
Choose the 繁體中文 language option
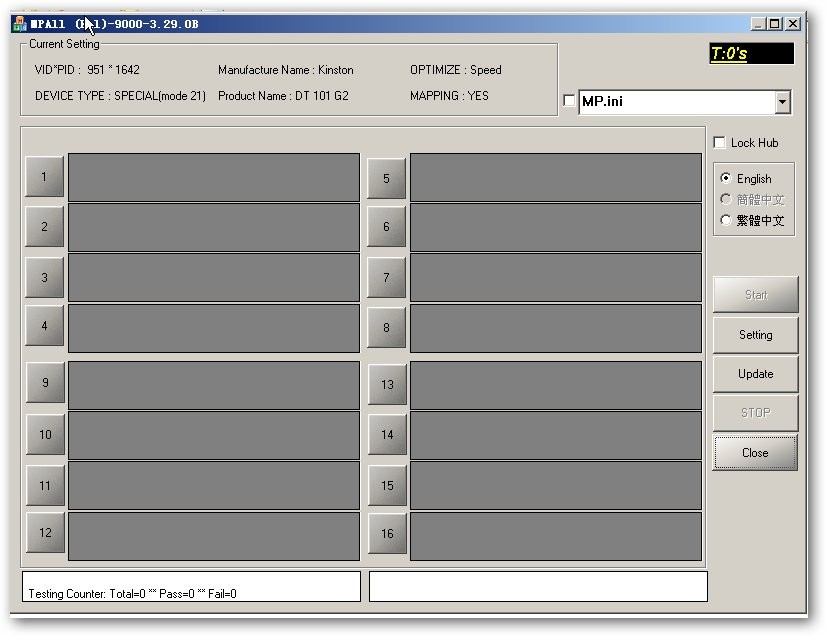[726, 220]
